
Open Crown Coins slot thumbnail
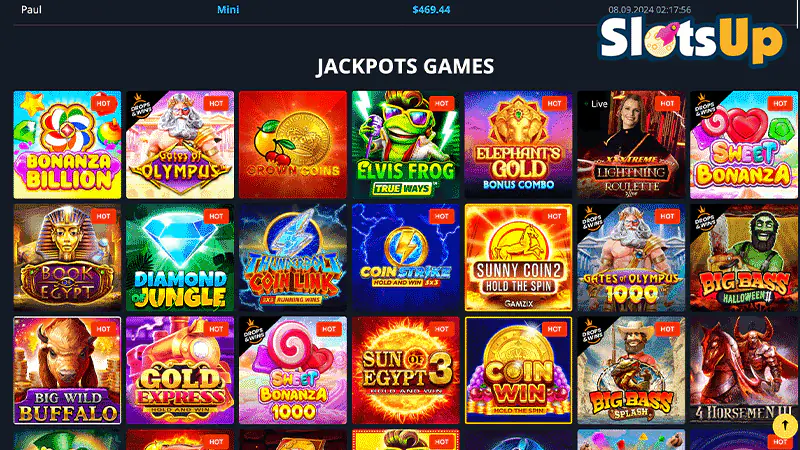pyautogui.click(x=293, y=145)
